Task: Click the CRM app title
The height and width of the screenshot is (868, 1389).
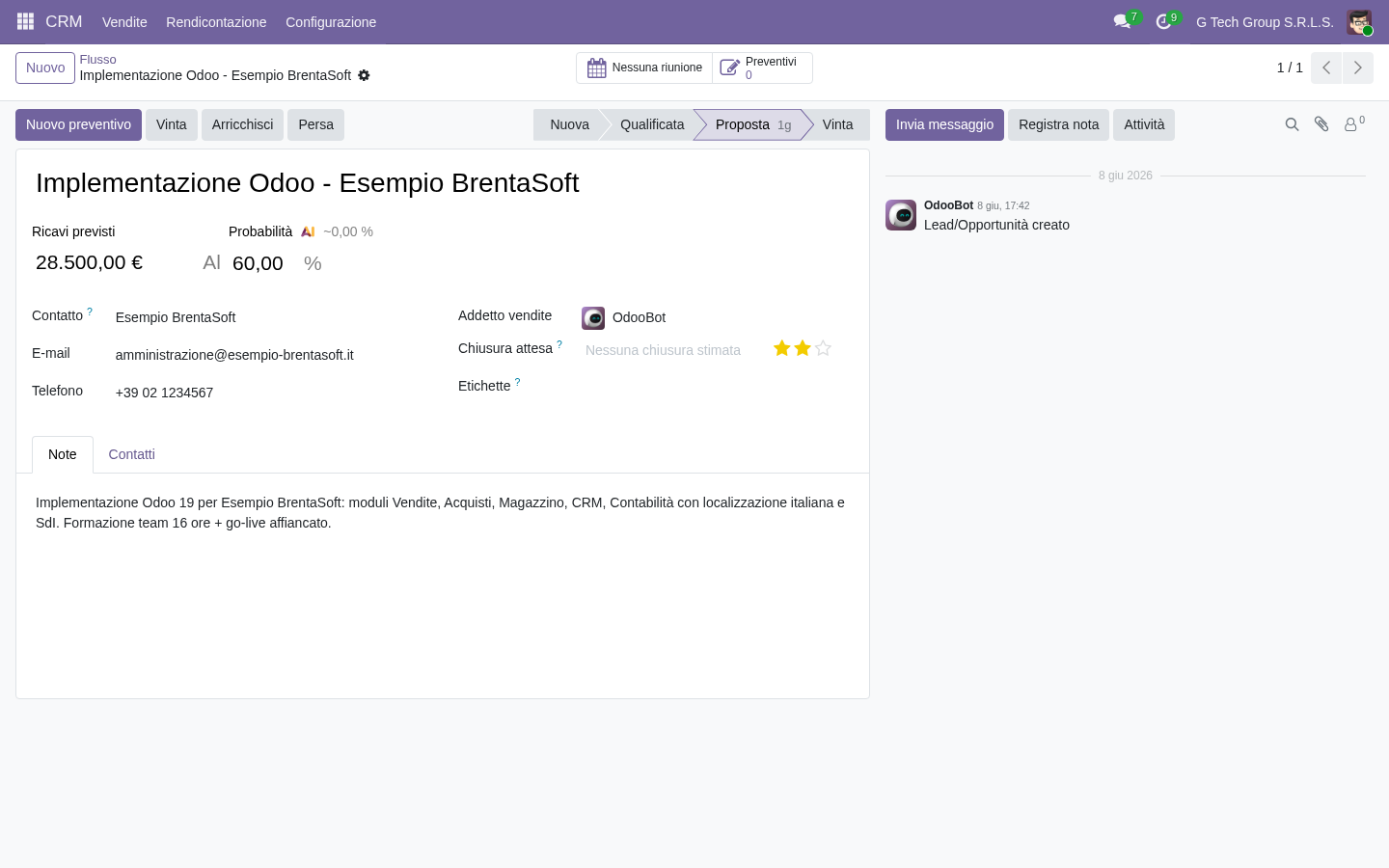Action: tap(64, 21)
